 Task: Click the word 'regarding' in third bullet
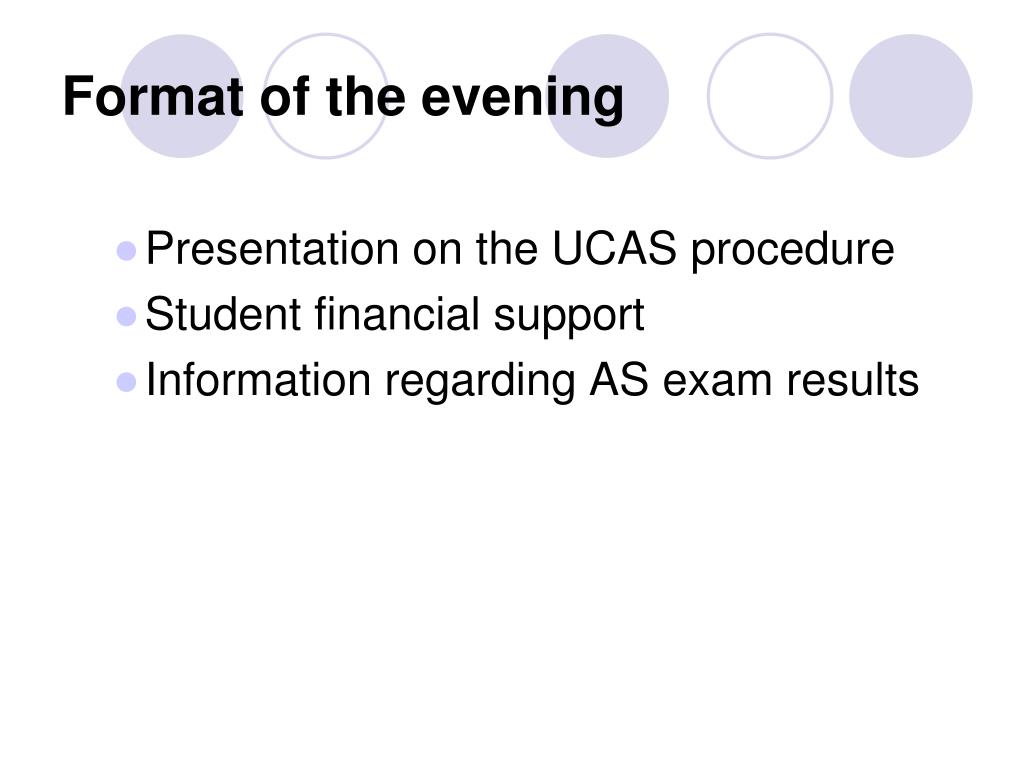pos(480,382)
